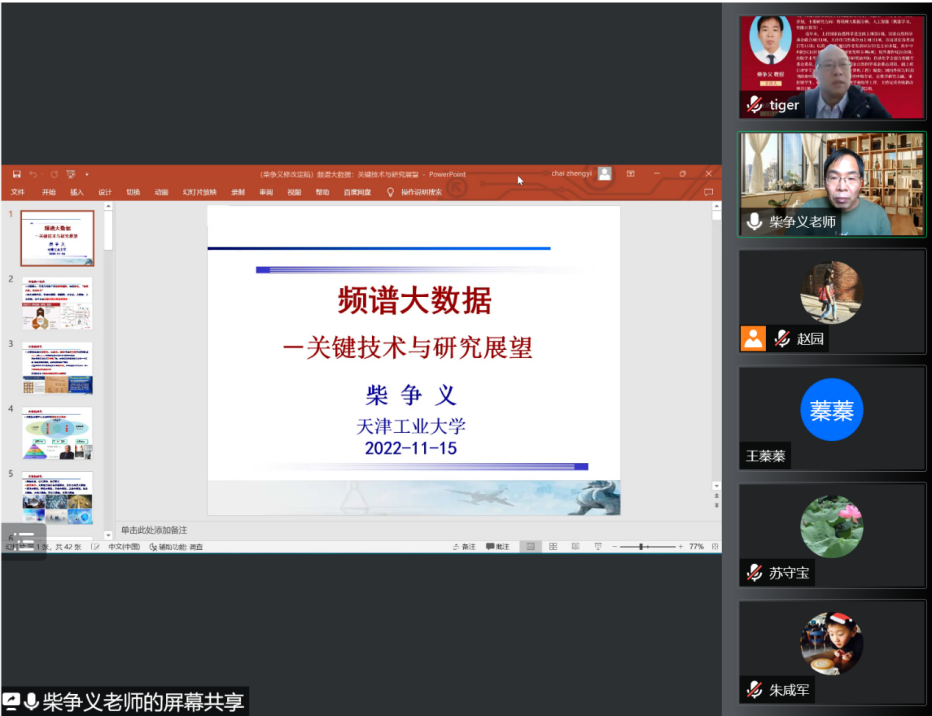932x716 pixels.
Task: Click the scroll-up arrow of the slide editor
Action: coord(716,214)
